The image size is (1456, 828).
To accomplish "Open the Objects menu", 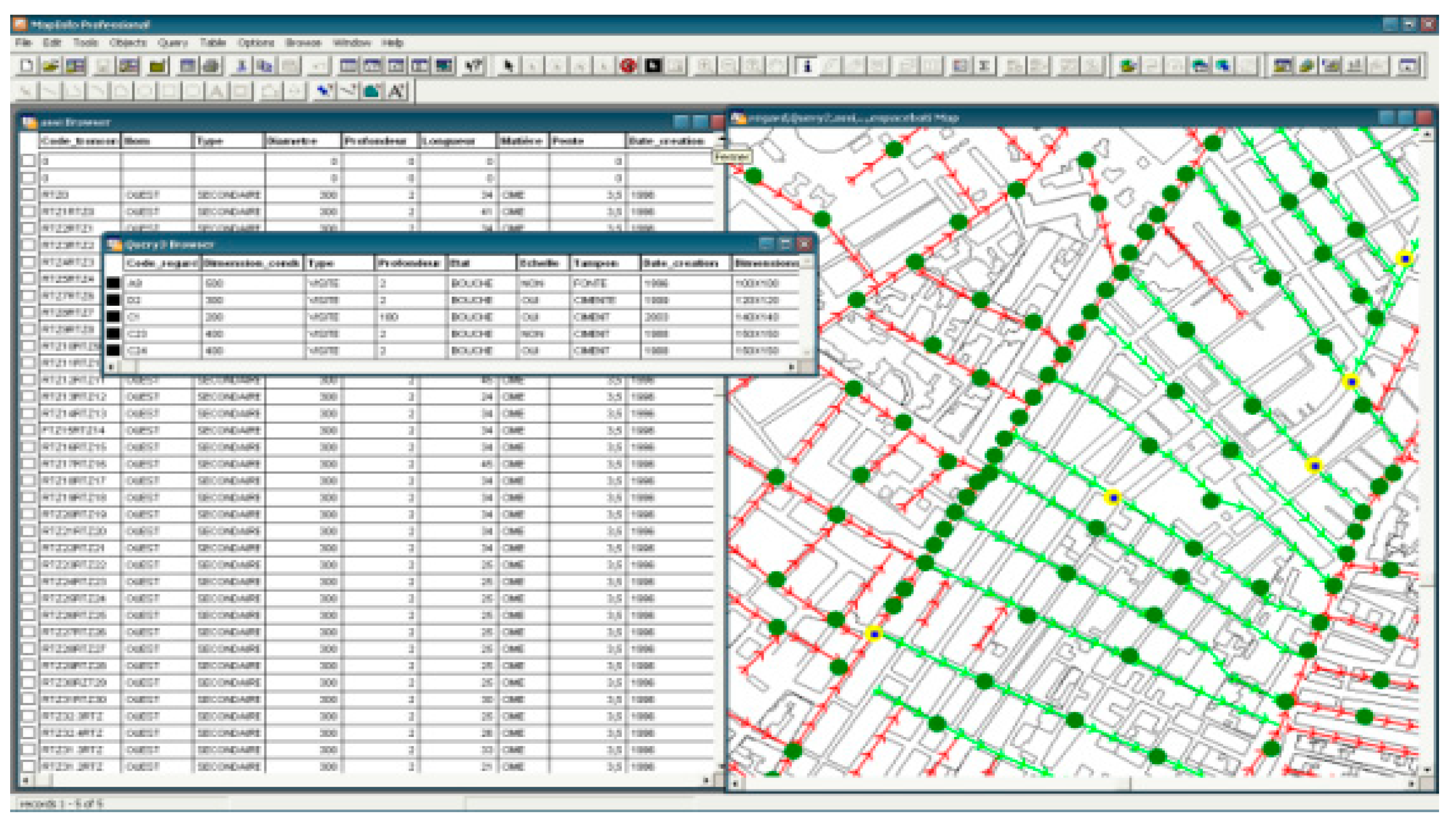I will pyautogui.click(x=128, y=42).
